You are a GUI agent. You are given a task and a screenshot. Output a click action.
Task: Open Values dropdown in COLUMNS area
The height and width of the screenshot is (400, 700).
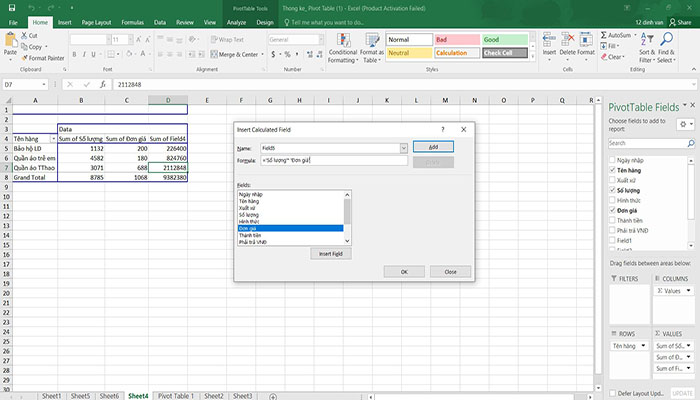pos(688,291)
